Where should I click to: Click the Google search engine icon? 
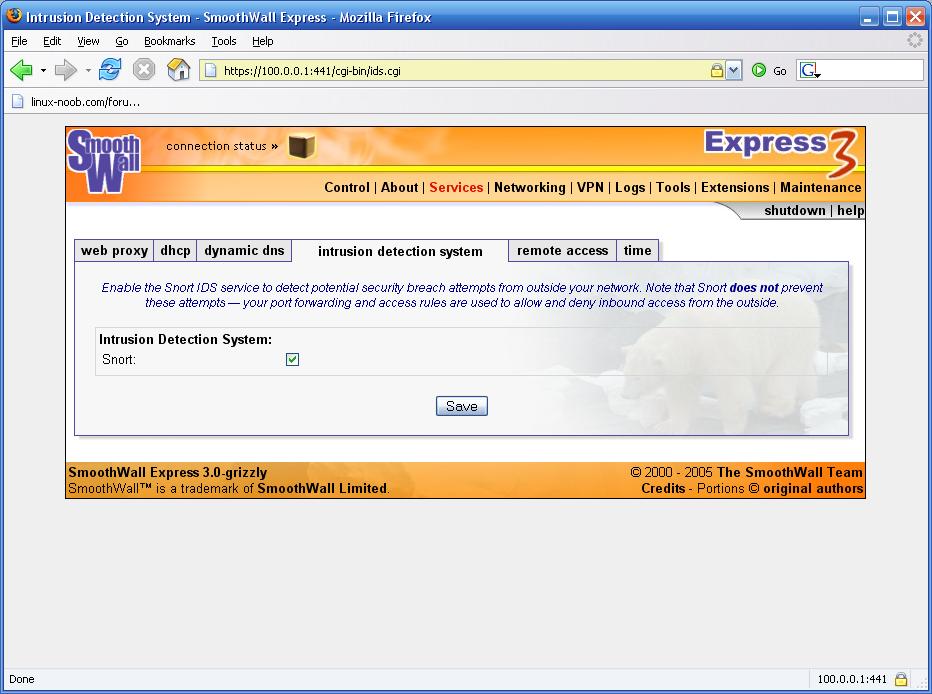[810, 71]
